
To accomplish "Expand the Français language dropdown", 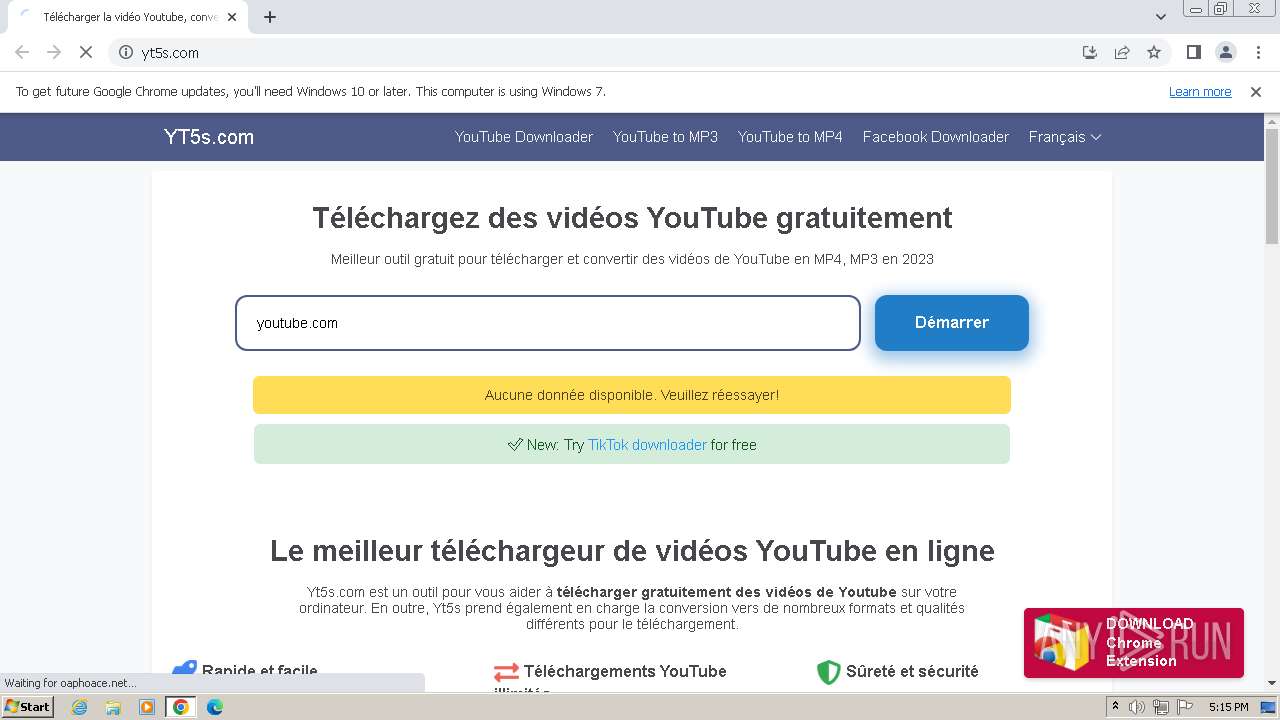I will tap(1065, 137).
